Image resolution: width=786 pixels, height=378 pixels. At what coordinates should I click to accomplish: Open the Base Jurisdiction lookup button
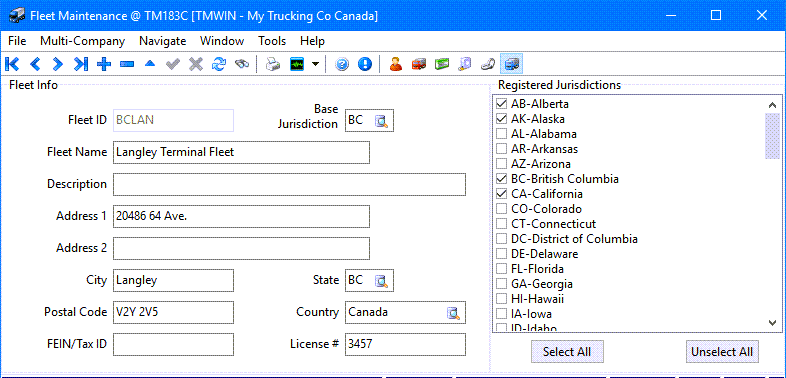coord(382,121)
